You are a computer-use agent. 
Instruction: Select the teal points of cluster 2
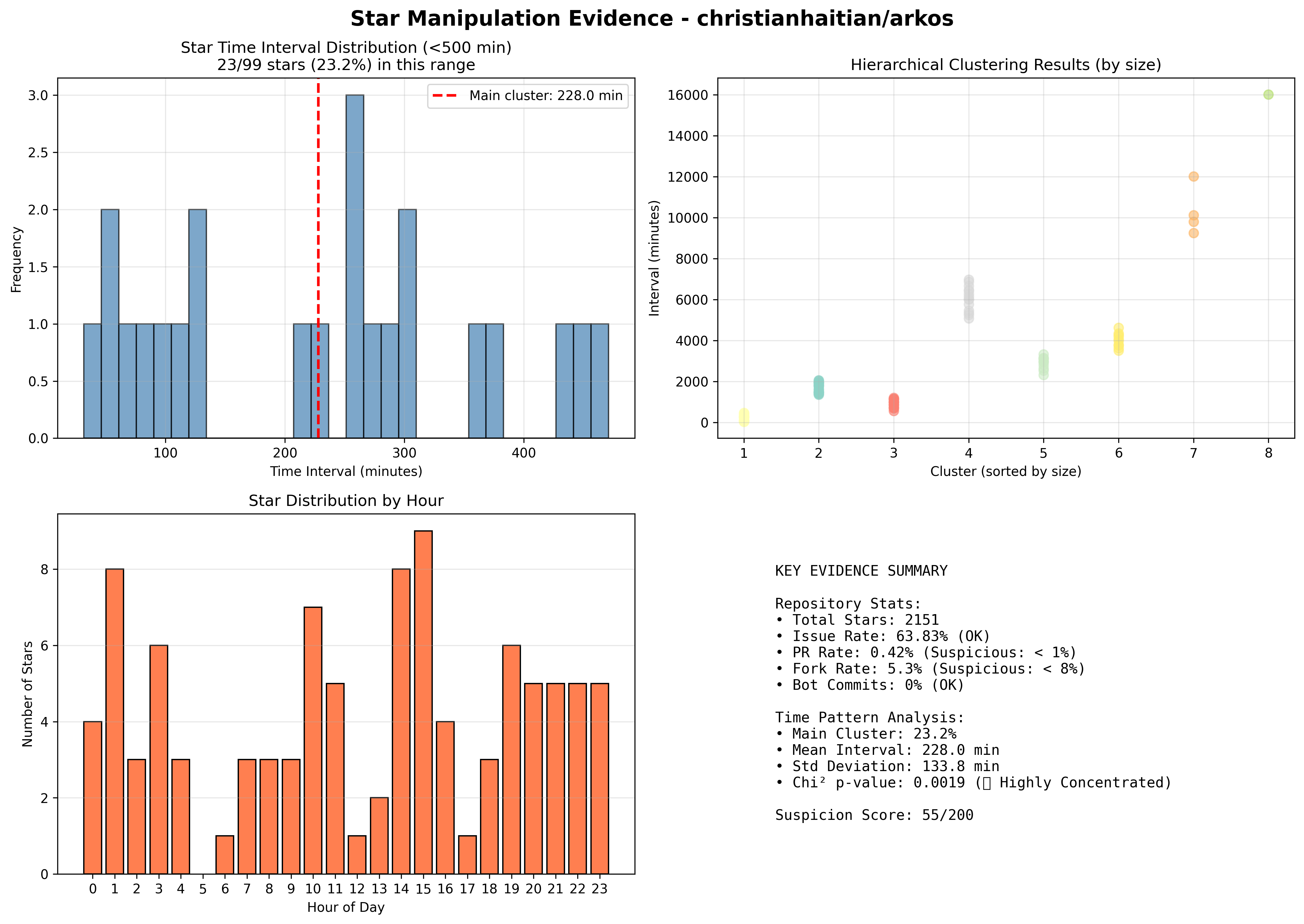click(819, 387)
